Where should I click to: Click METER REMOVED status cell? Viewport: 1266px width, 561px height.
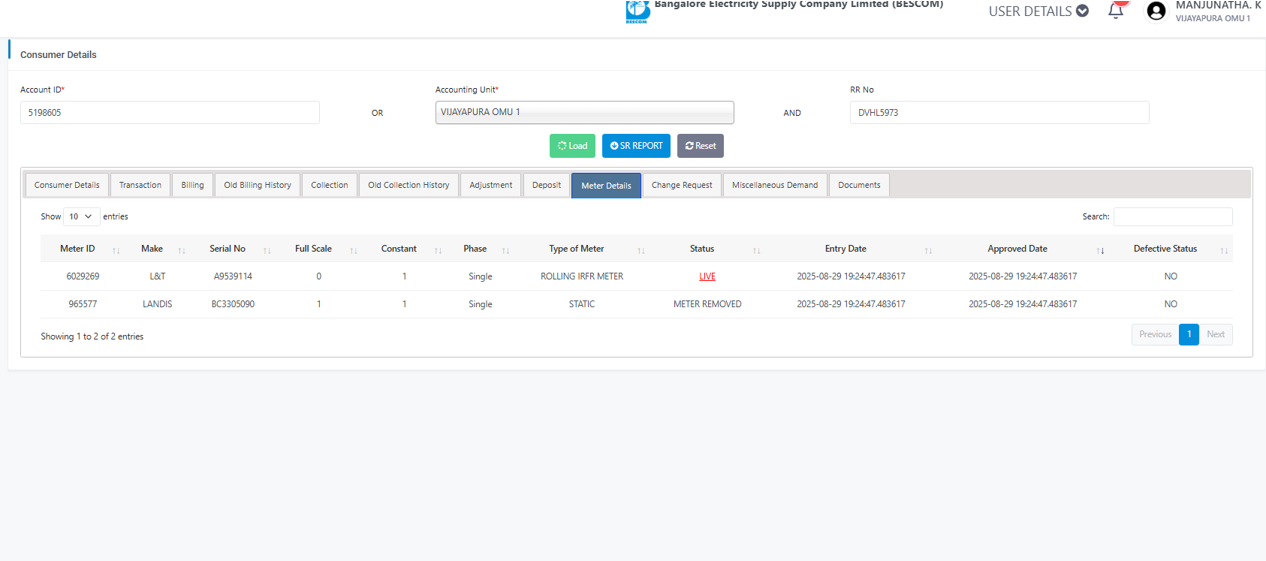[707, 304]
